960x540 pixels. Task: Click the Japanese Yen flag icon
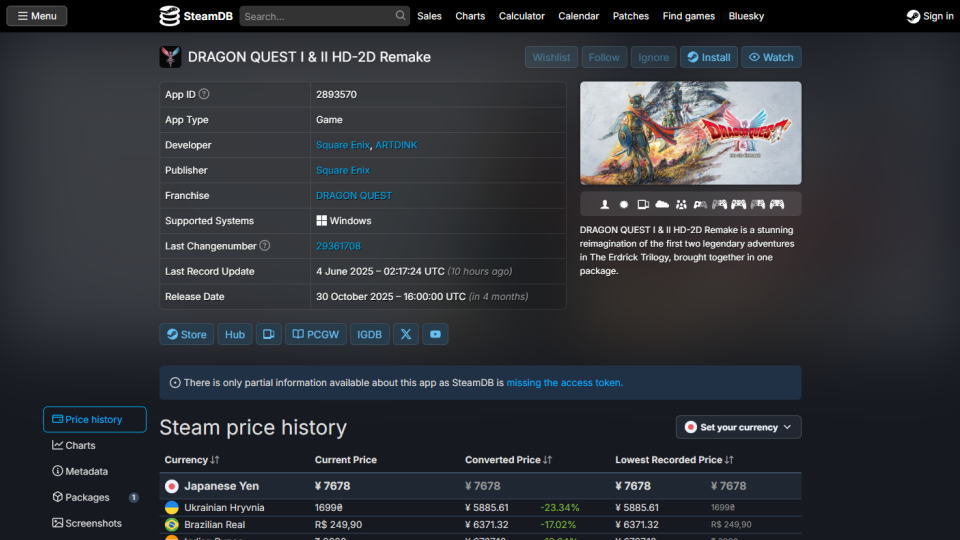(171, 486)
